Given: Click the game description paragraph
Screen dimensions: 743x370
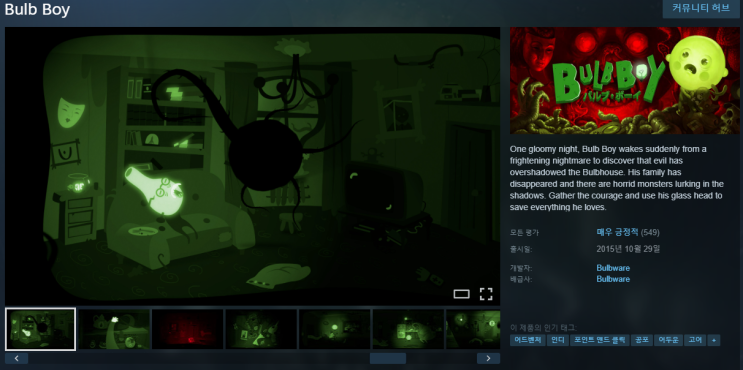Looking at the screenshot, I should click(x=617, y=178).
